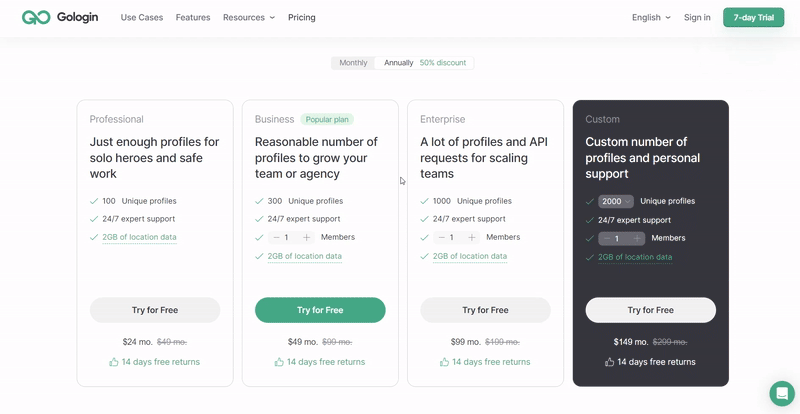The height and width of the screenshot is (414, 800).
Task: Click Try for Free on Business plan
Action: 320,310
